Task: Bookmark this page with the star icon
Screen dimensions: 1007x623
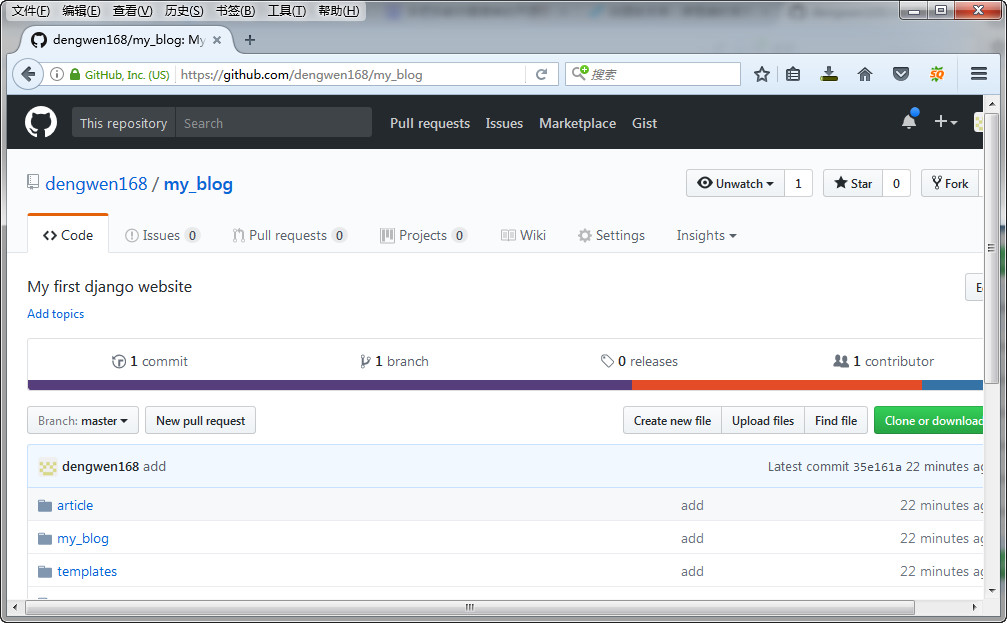Action: click(762, 75)
